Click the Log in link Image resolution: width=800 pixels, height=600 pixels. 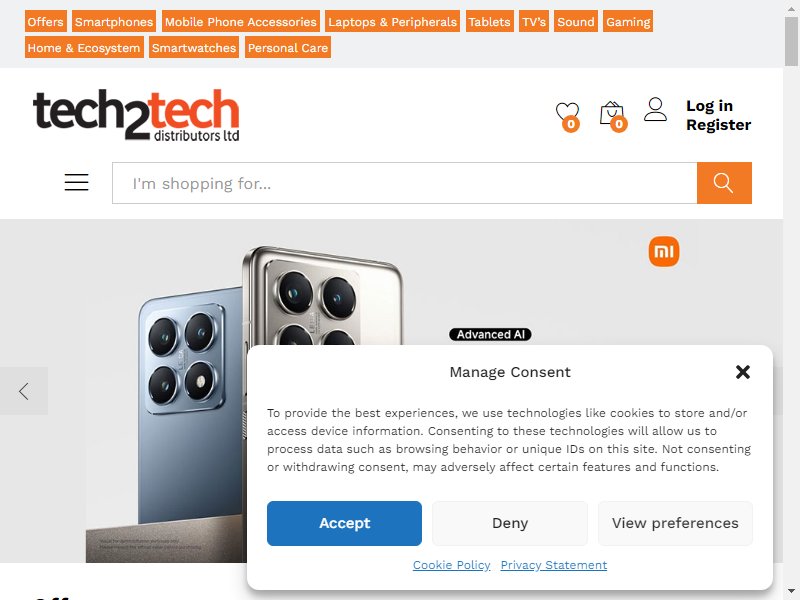click(x=709, y=106)
